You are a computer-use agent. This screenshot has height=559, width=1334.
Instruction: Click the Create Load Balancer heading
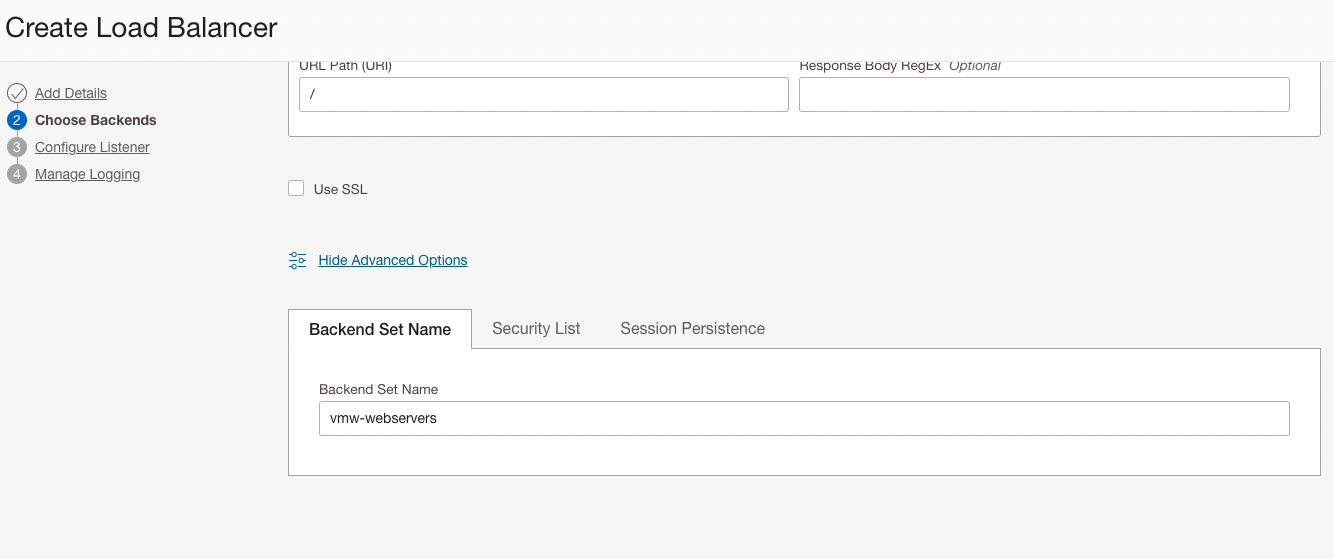141,27
